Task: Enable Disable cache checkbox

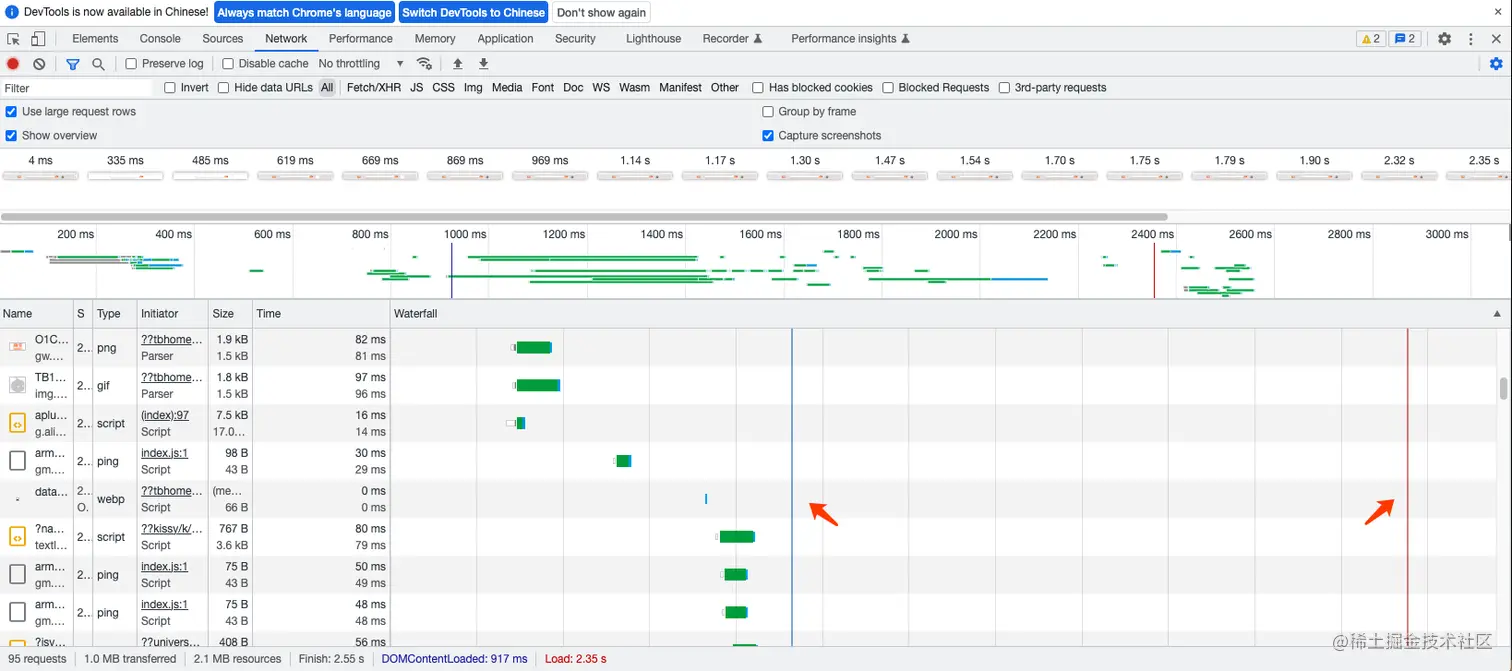Action: (x=228, y=64)
